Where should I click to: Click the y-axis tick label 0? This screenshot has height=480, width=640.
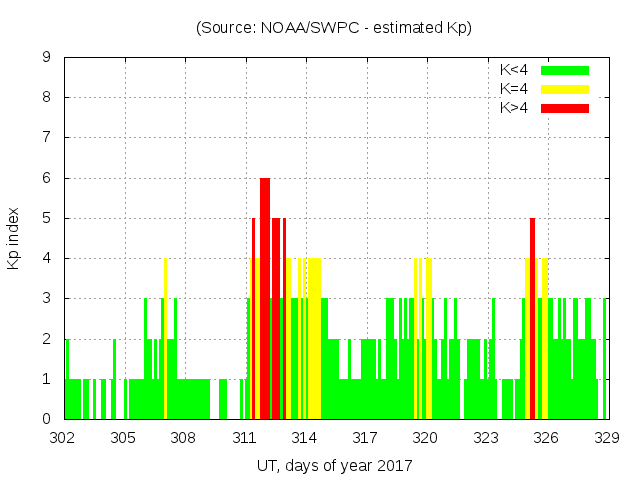[47, 419]
